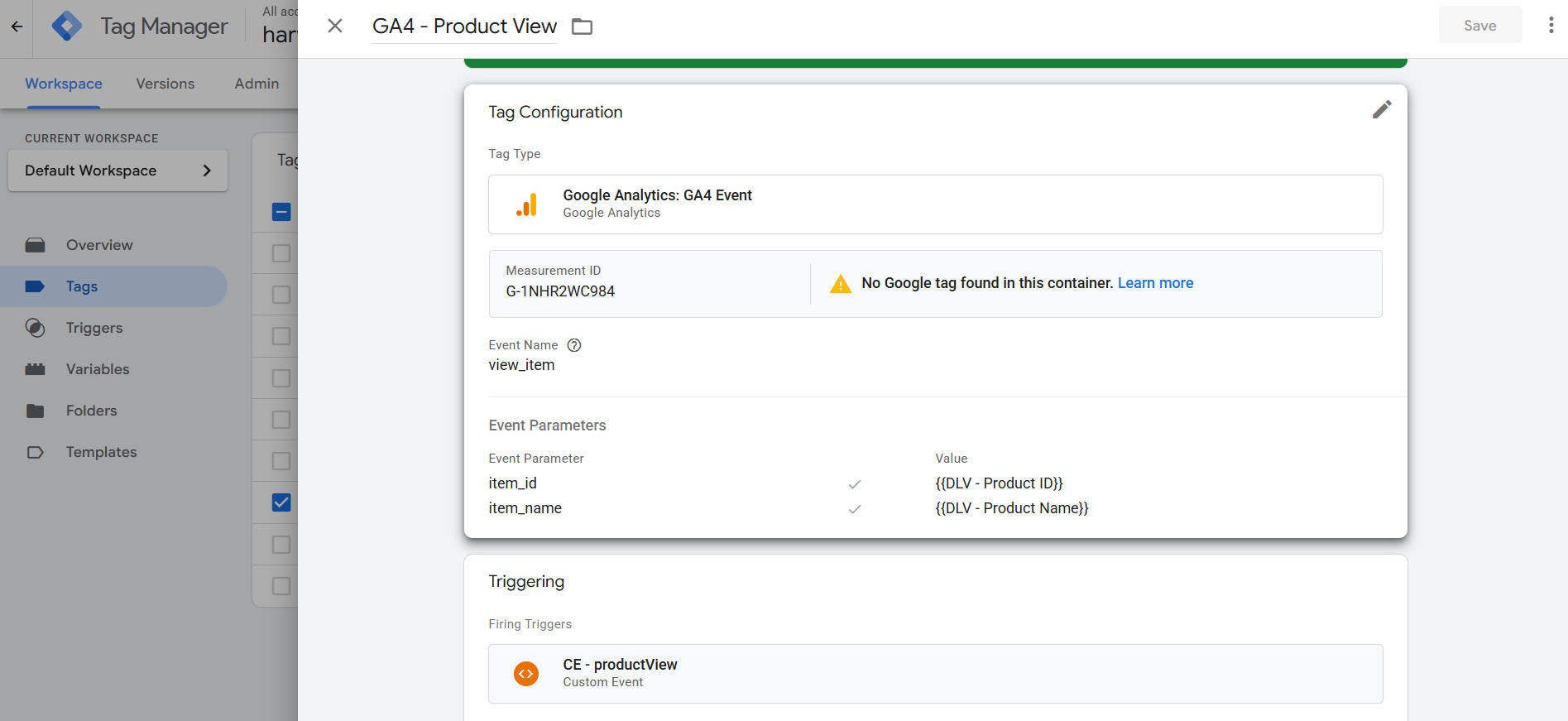Image resolution: width=1568 pixels, height=721 pixels.
Task: Check the first unchecked tag row checkbox
Action: pos(281,253)
